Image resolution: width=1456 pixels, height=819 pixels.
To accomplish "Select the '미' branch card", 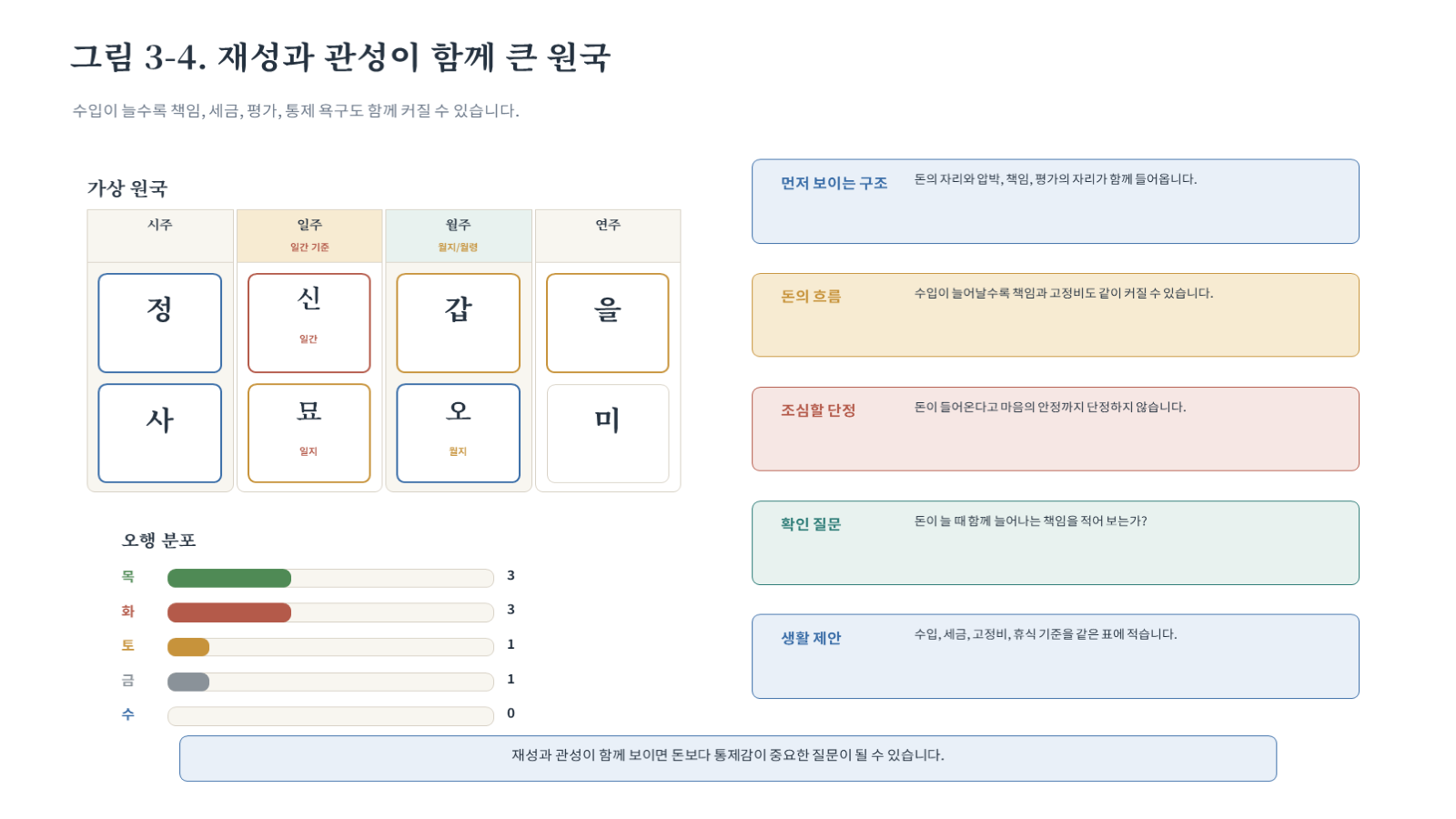I will pyautogui.click(x=608, y=433).
